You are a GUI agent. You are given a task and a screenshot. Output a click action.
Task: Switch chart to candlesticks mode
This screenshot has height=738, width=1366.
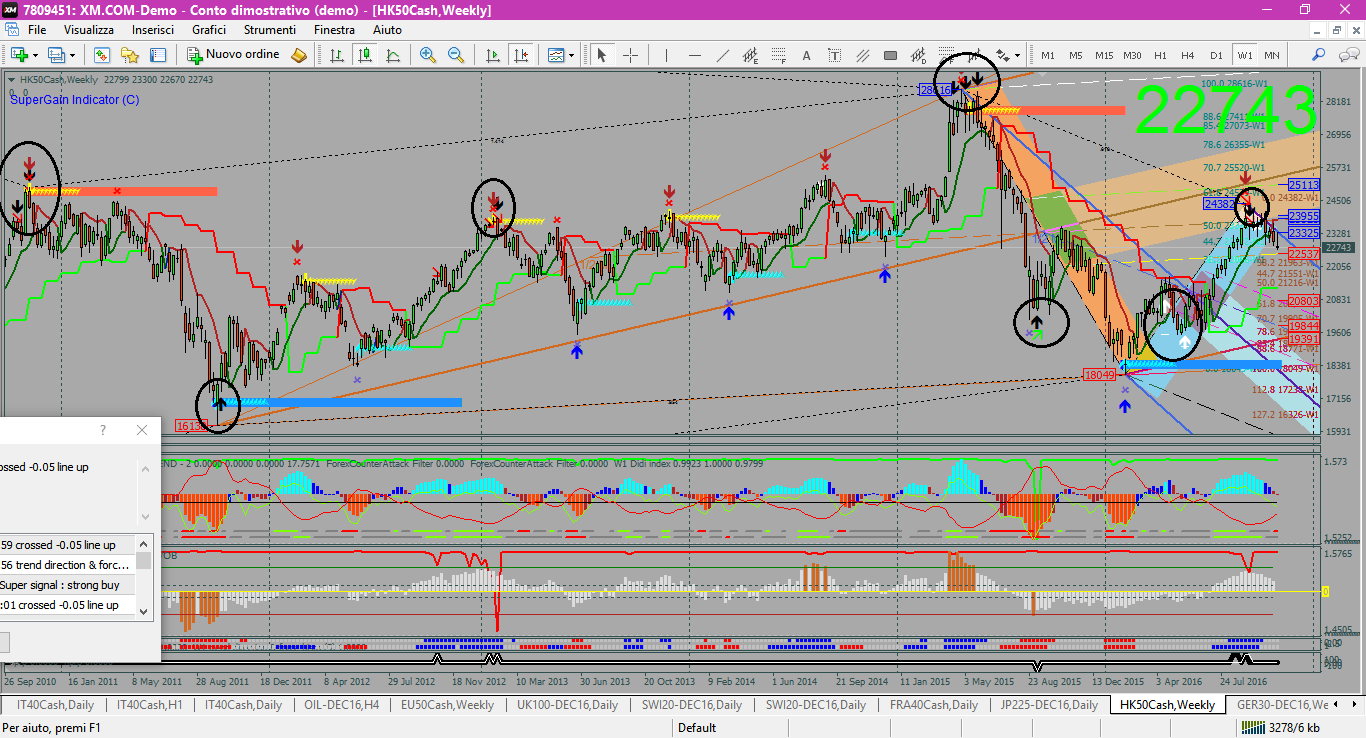coord(363,54)
